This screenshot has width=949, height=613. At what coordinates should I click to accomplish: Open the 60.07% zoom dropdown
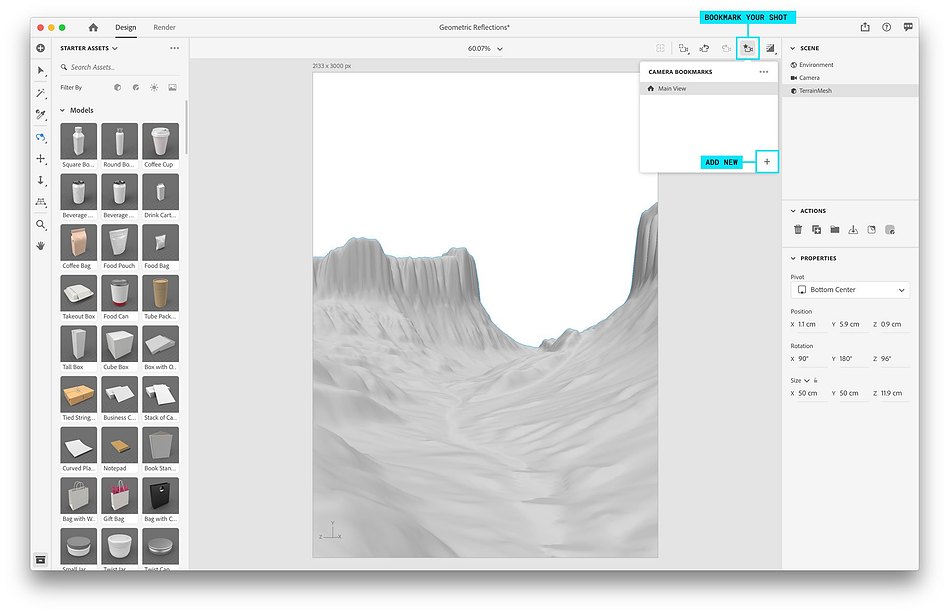tap(485, 48)
